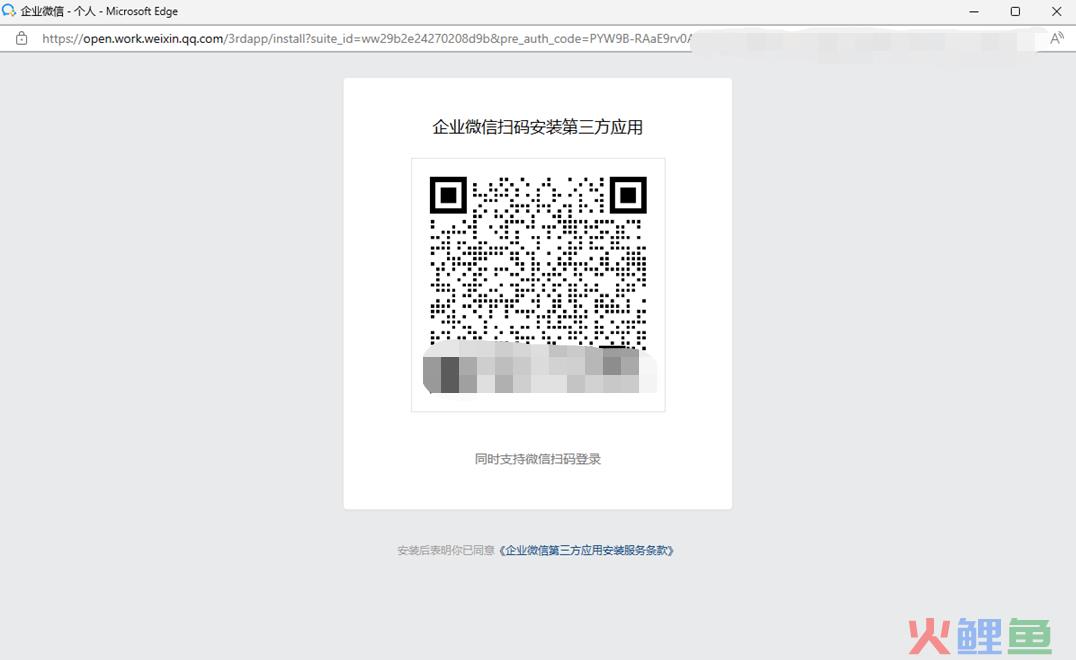
Task: Click the heading 企业微信扫码安装第三方应用
Action: [x=537, y=127]
